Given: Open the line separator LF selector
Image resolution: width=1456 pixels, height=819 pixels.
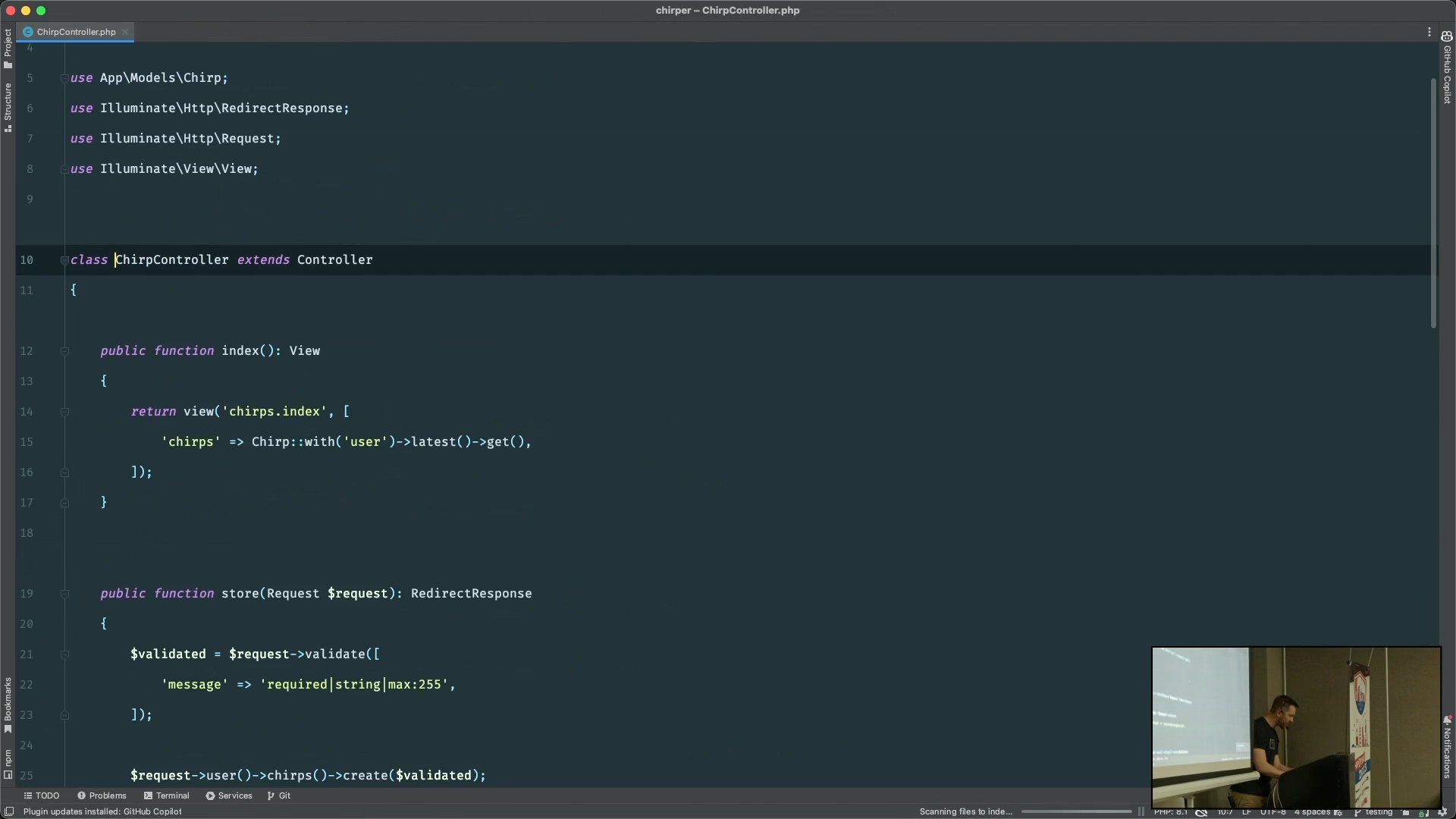Looking at the screenshot, I should pyautogui.click(x=1246, y=811).
